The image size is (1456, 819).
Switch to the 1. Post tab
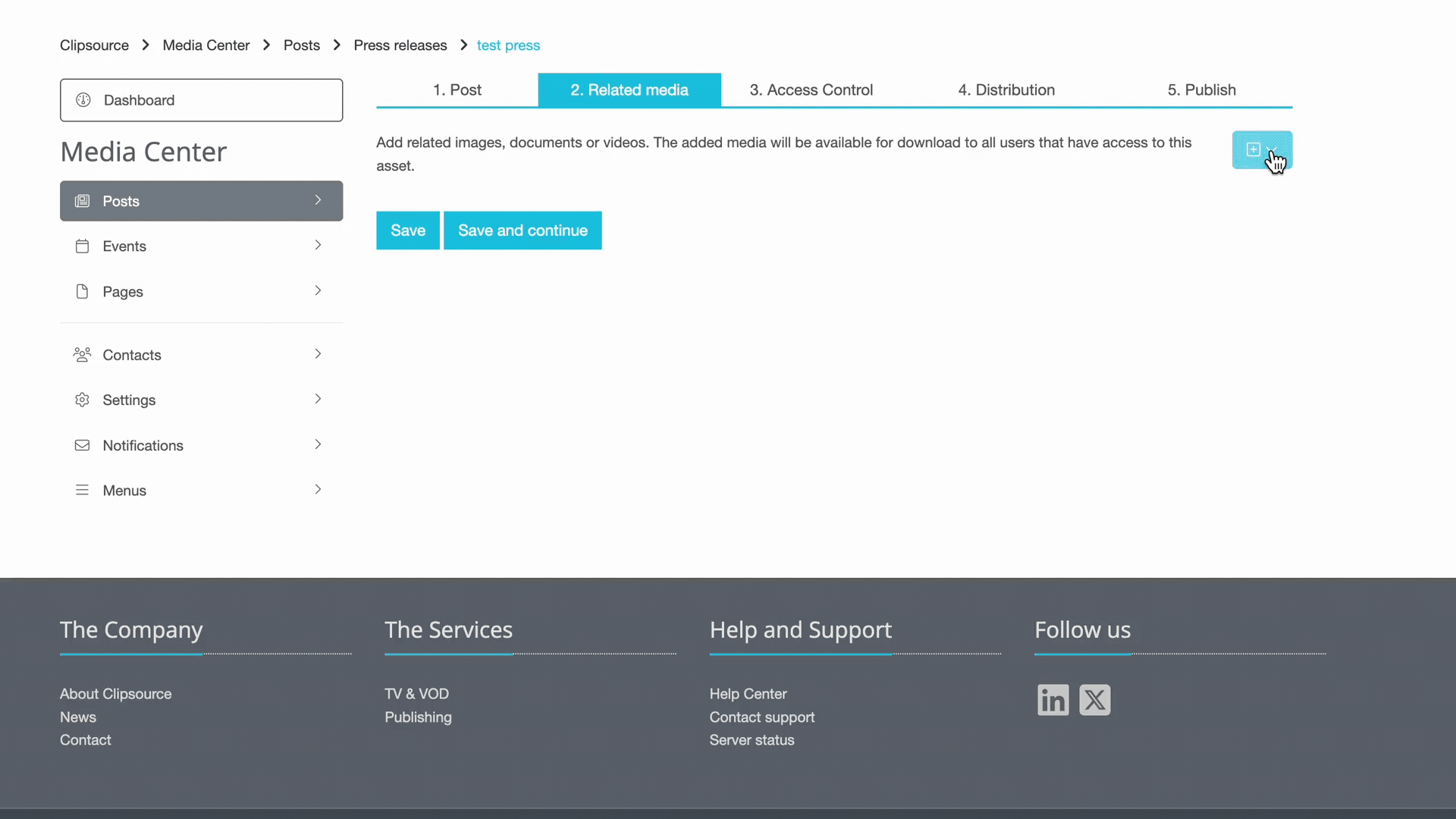pyautogui.click(x=457, y=89)
